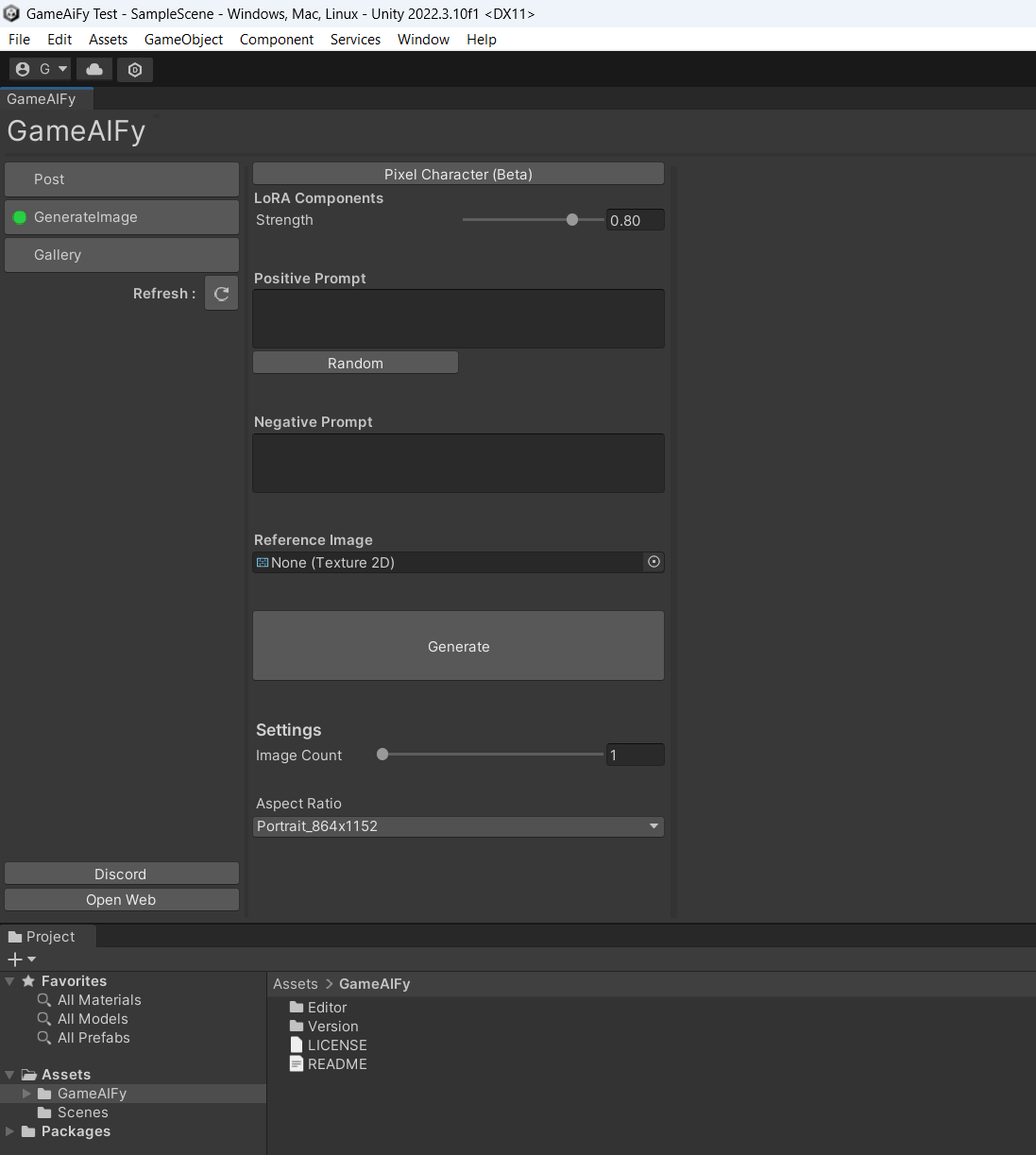This screenshot has height=1155, width=1036.
Task: Select the Project panel tab
Action: tap(47, 937)
